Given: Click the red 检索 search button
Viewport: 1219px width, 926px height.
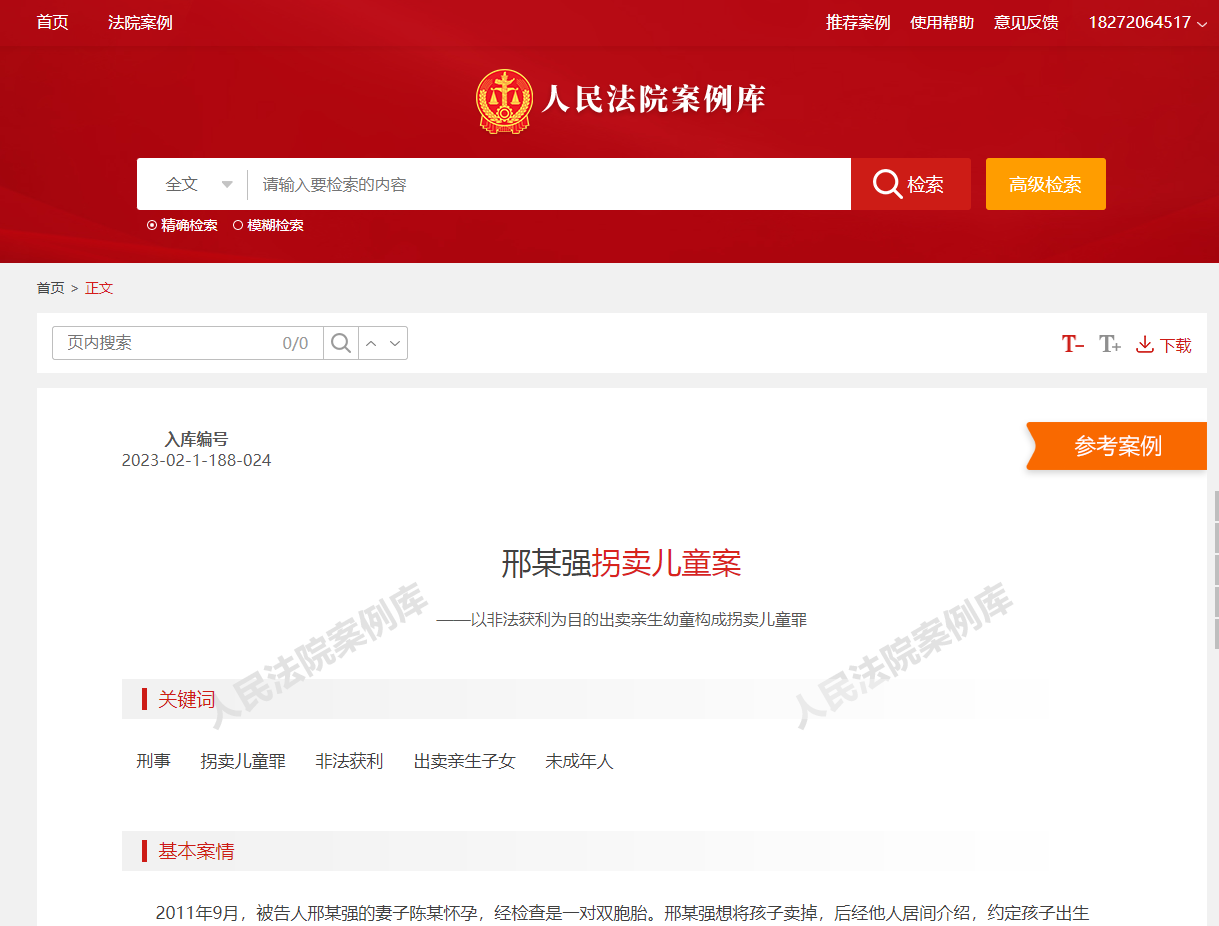Looking at the screenshot, I should click(910, 184).
